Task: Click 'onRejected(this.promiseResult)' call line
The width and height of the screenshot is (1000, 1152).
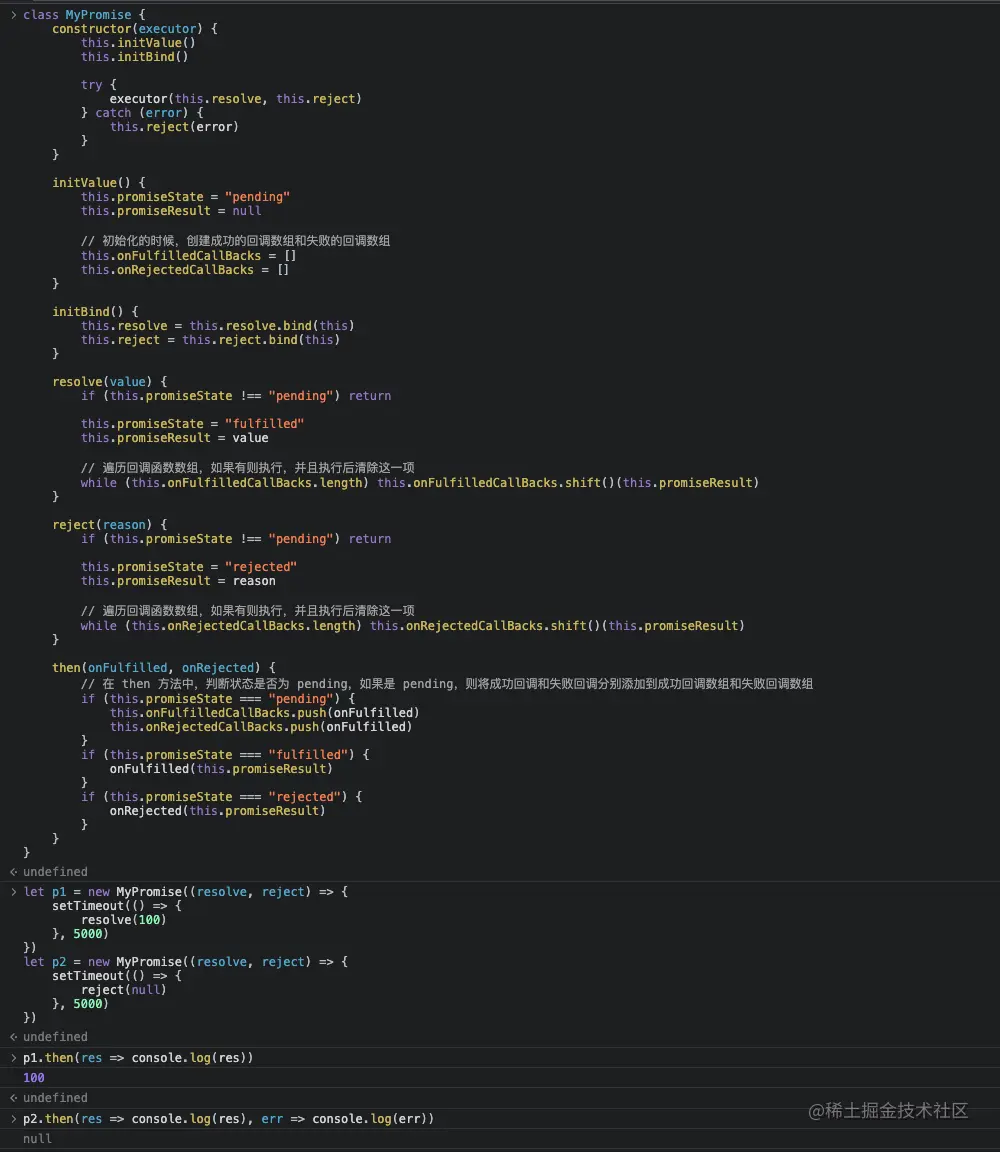Action: 217,810
